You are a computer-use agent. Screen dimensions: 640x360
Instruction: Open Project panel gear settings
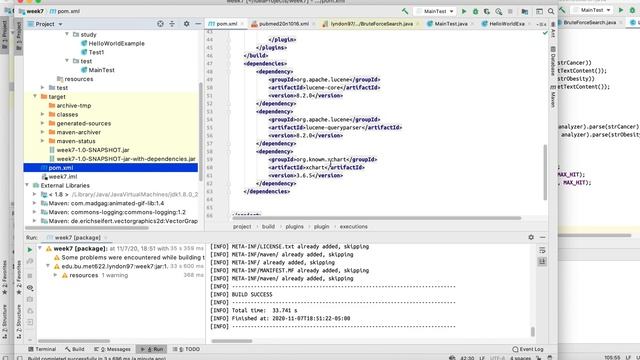tap(187, 24)
